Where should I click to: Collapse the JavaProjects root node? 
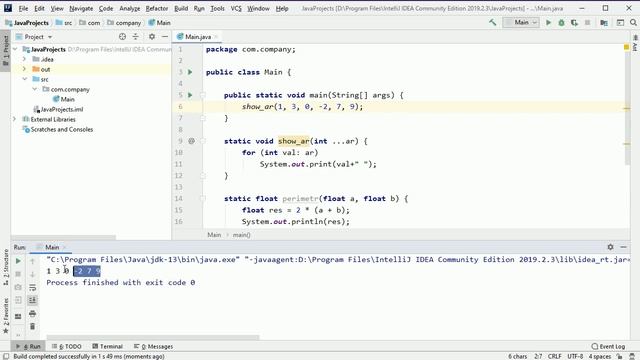pyautogui.click(x=16, y=49)
